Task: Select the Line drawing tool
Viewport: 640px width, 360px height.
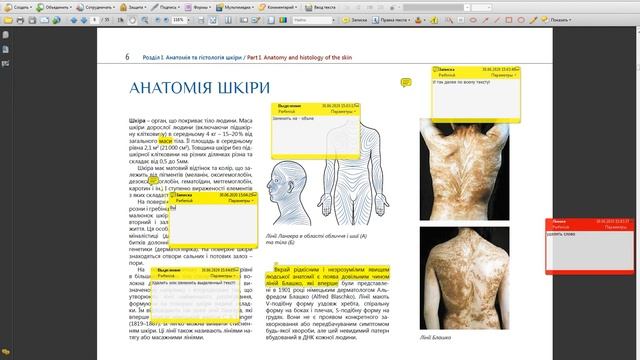Action: pos(497,20)
